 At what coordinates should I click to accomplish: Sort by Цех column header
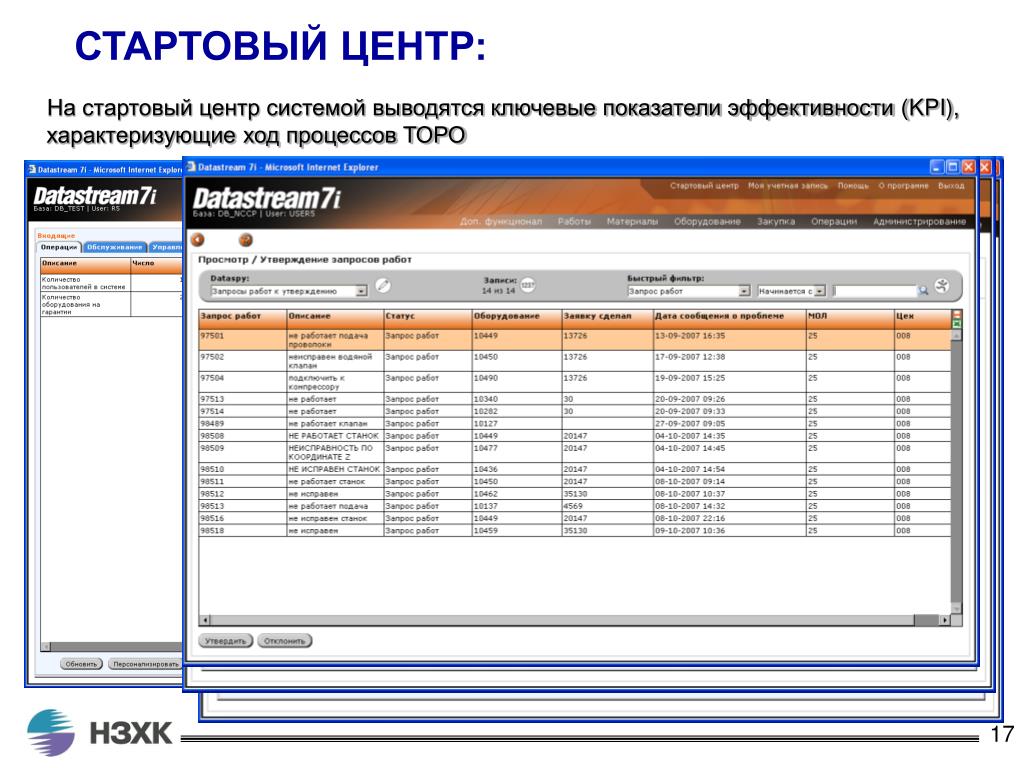[922, 317]
